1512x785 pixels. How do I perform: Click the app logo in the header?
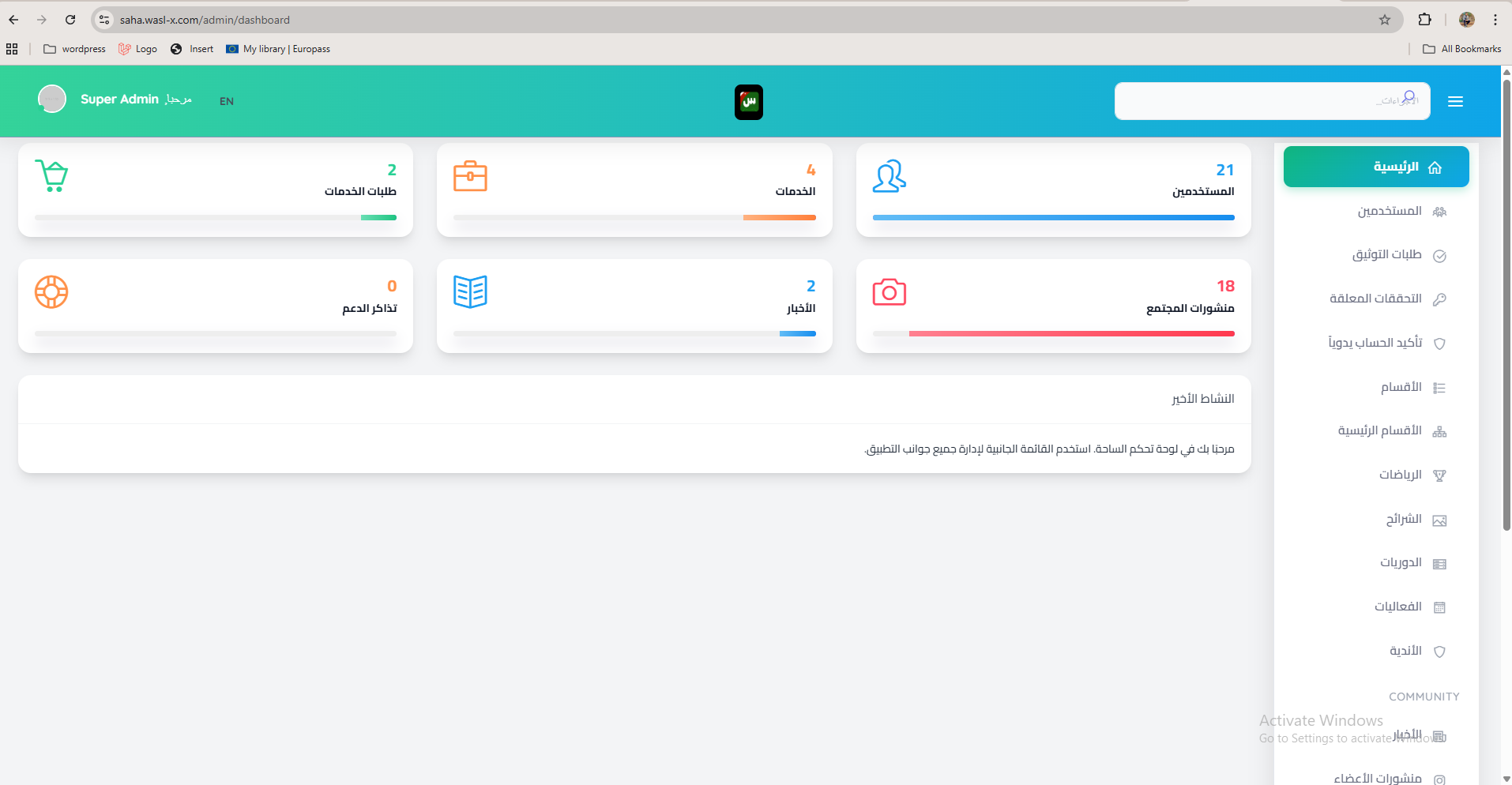pos(748,102)
